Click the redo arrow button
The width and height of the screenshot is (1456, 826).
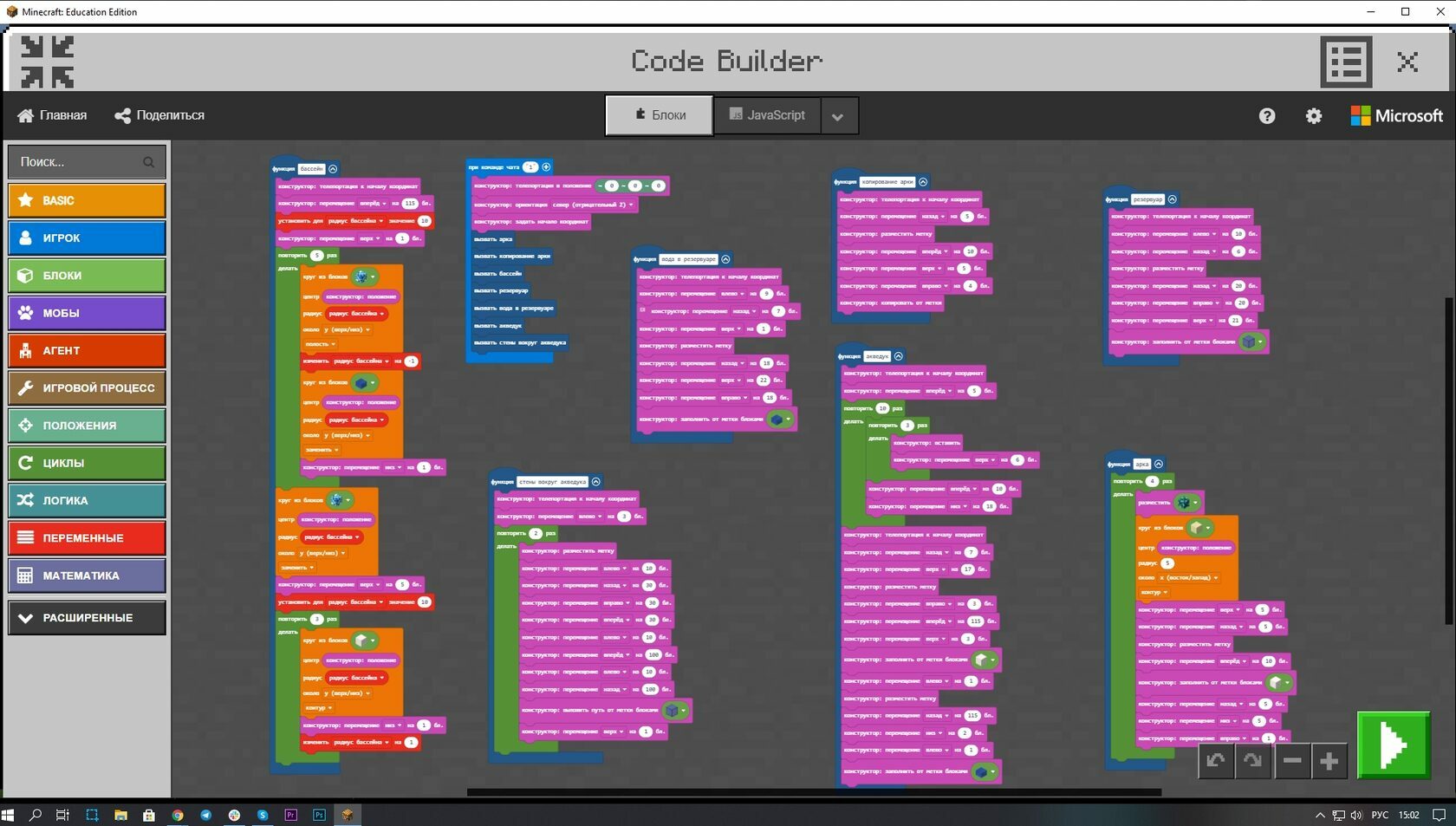(x=1253, y=761)
